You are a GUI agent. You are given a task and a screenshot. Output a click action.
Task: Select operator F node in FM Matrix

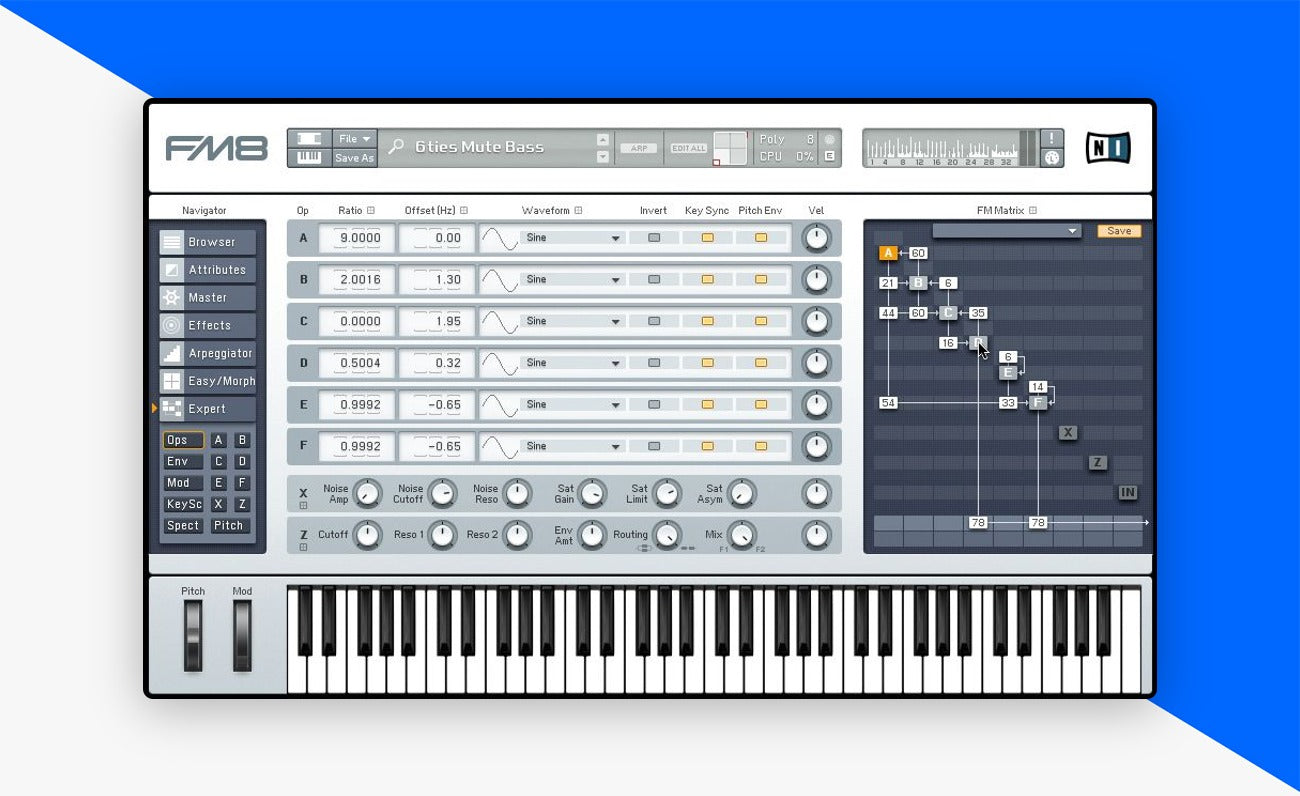[x=1038, y=403]
